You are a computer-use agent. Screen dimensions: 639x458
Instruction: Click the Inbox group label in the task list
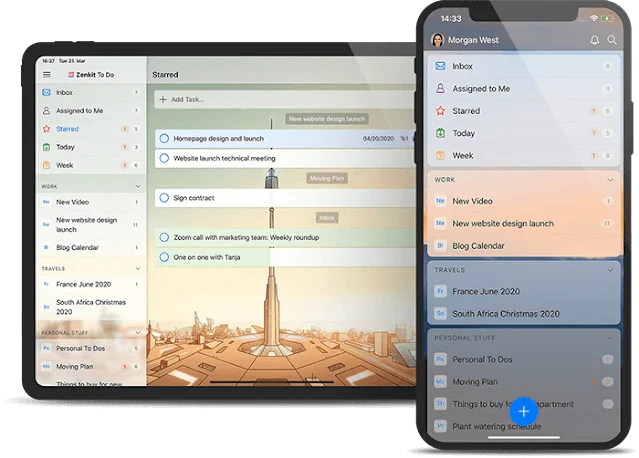point(327,218)
